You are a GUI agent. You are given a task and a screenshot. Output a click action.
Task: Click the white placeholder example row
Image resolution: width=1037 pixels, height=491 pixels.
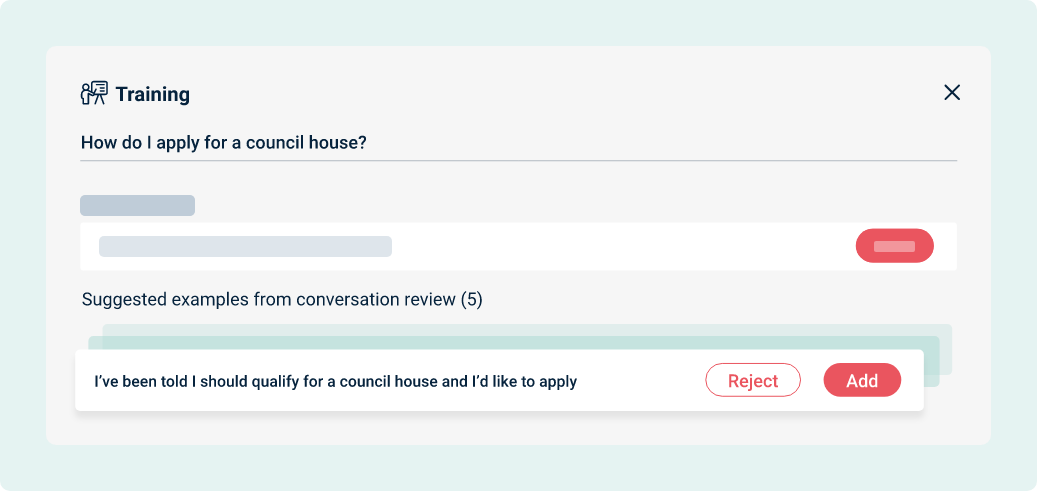tap(518, 246)
